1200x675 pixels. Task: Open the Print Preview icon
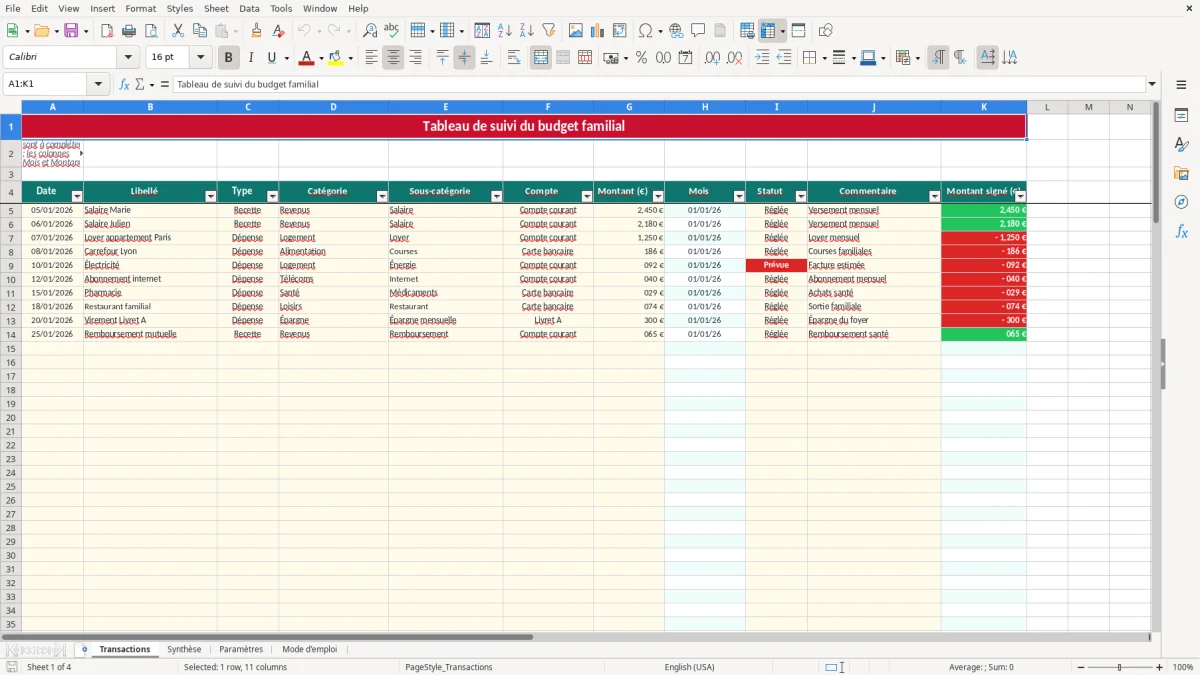pyautogui.click(x=151, y=31)
